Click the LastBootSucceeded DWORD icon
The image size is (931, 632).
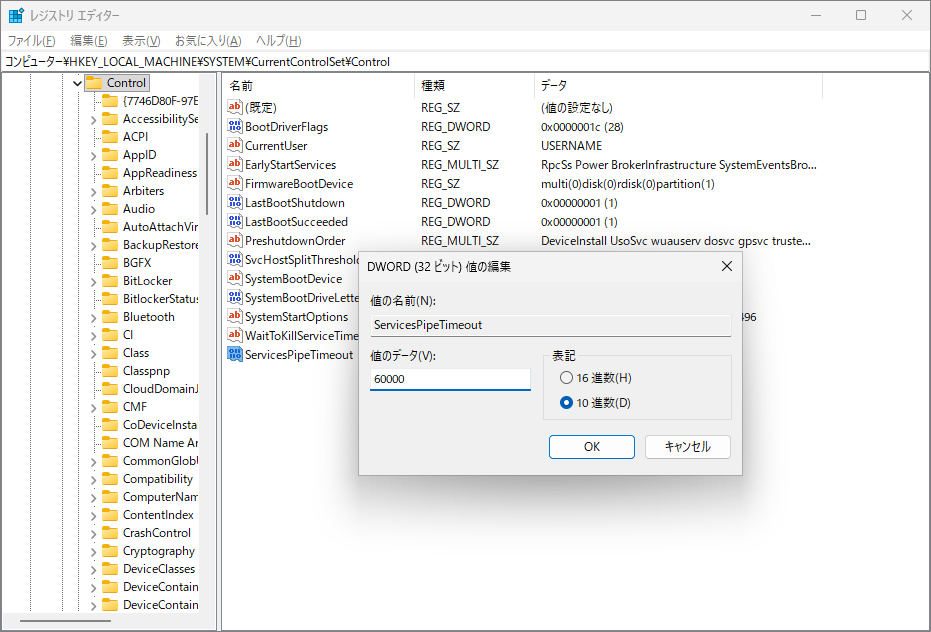tap(235, 222)
